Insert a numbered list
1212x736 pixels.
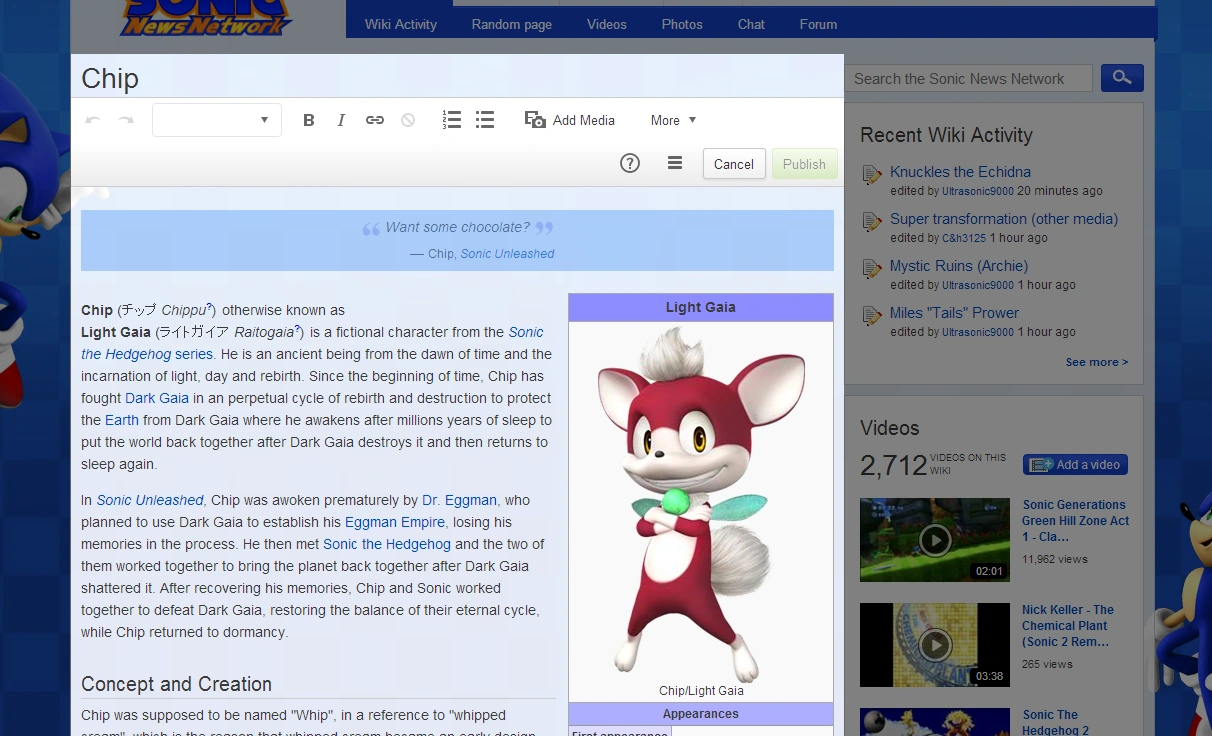point(452,120)
